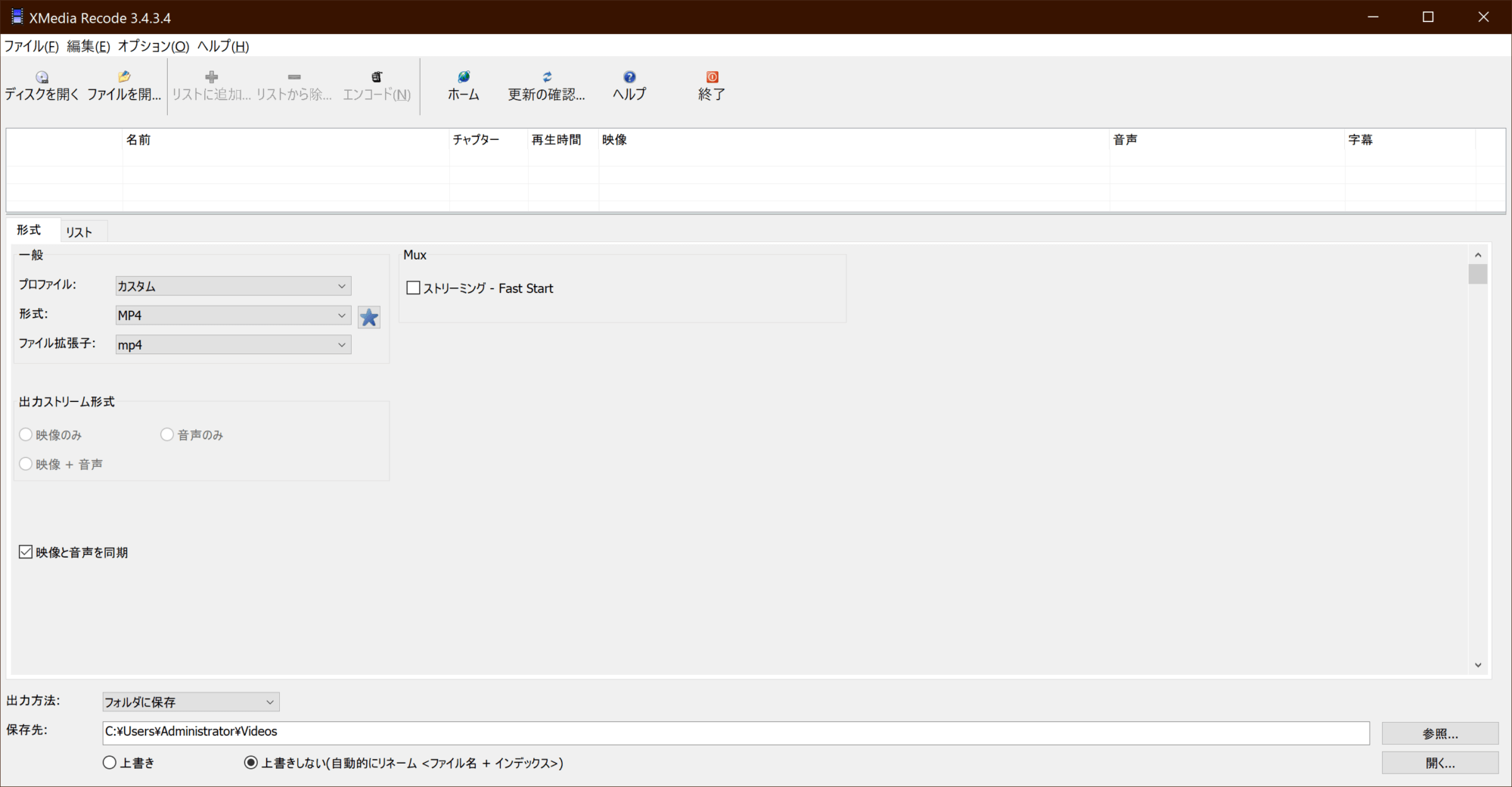Click the vertical scrollbar thumb in settings panel
This screenshot has width=1512, height=787.
point(1478,274)
